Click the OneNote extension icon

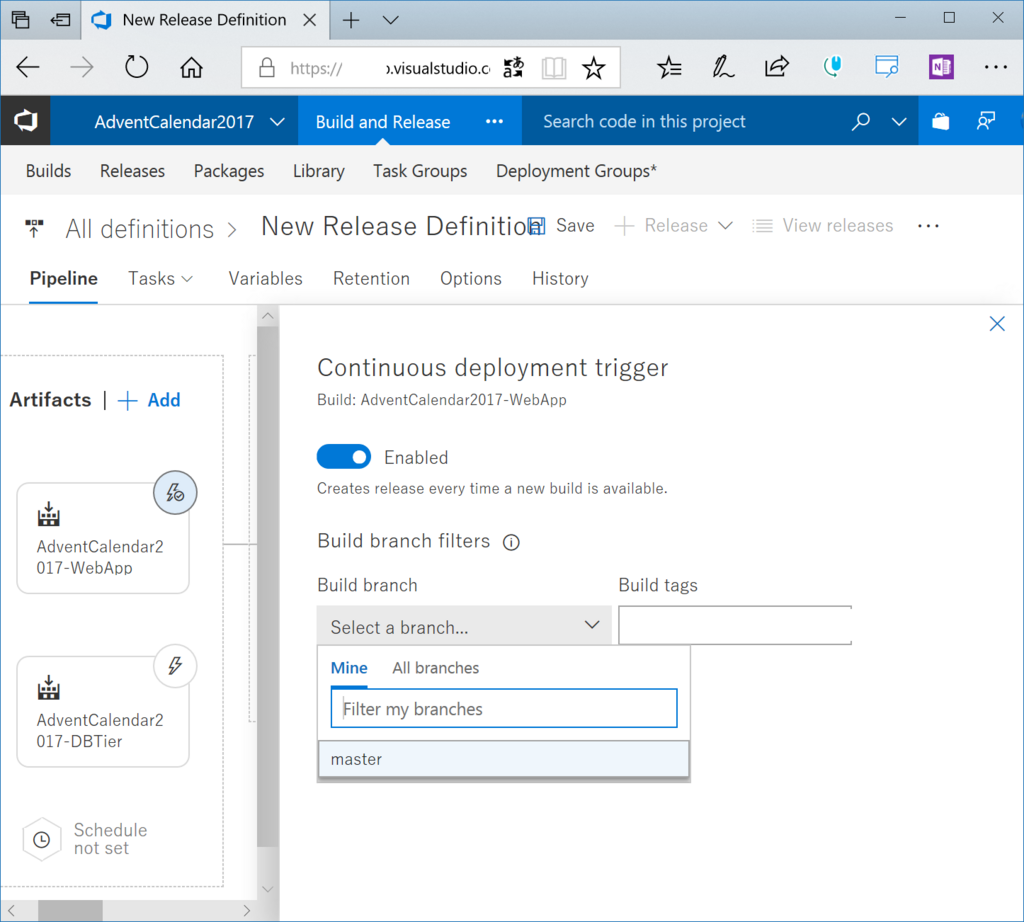[x=941, y=67]
